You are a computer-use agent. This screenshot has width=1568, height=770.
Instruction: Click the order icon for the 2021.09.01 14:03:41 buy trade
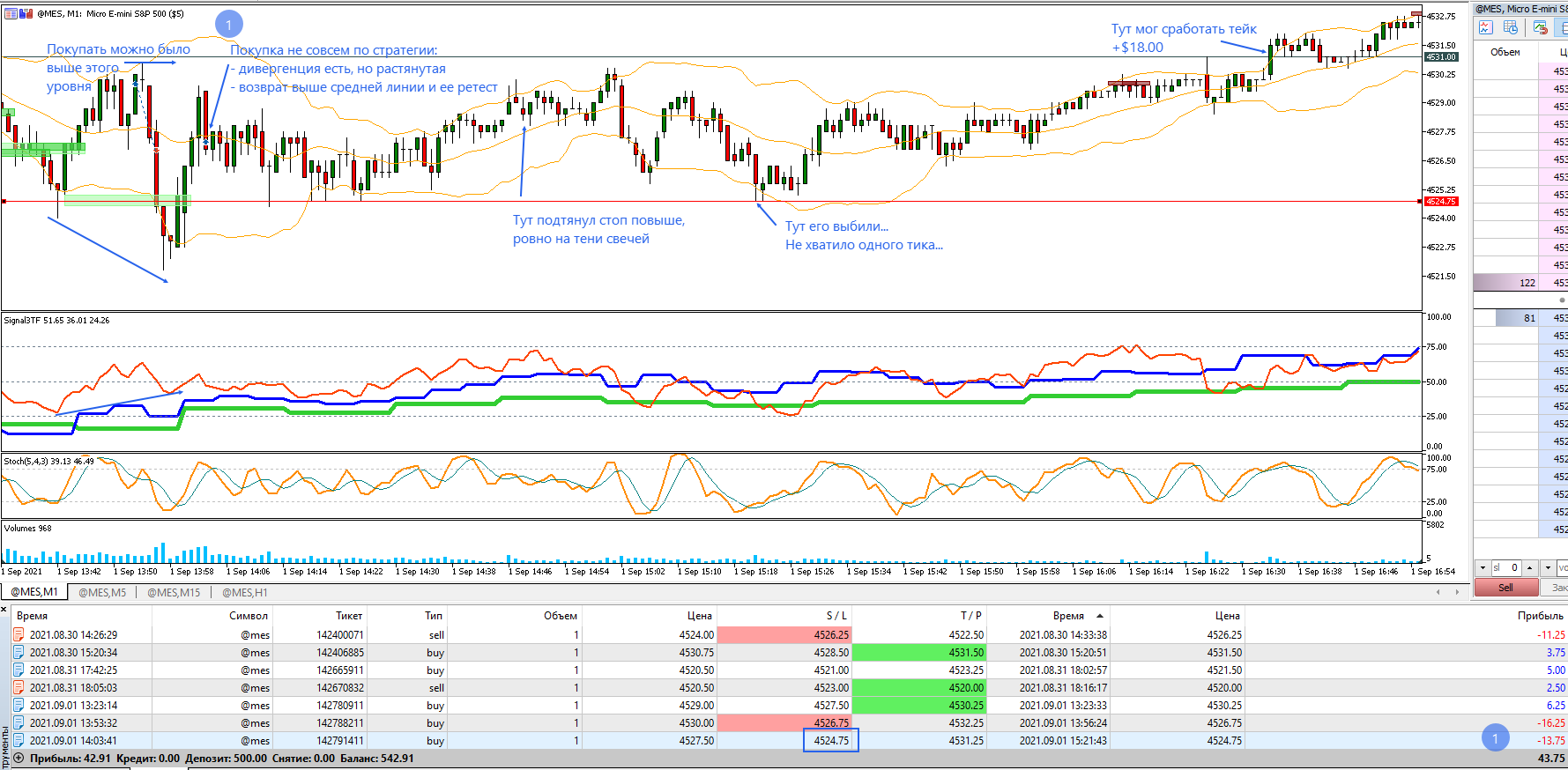coord(19,740)
